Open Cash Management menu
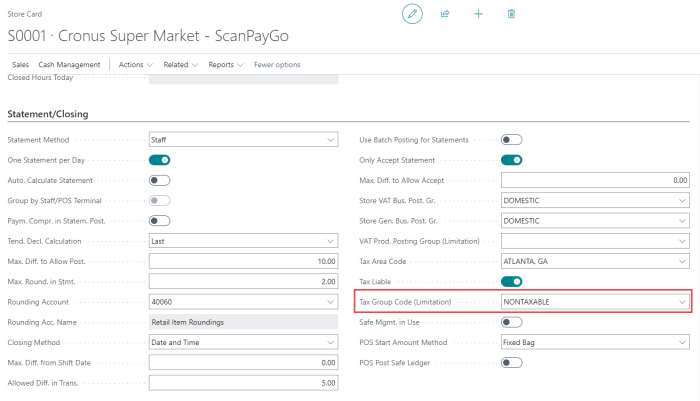 [x=69, y=65]
